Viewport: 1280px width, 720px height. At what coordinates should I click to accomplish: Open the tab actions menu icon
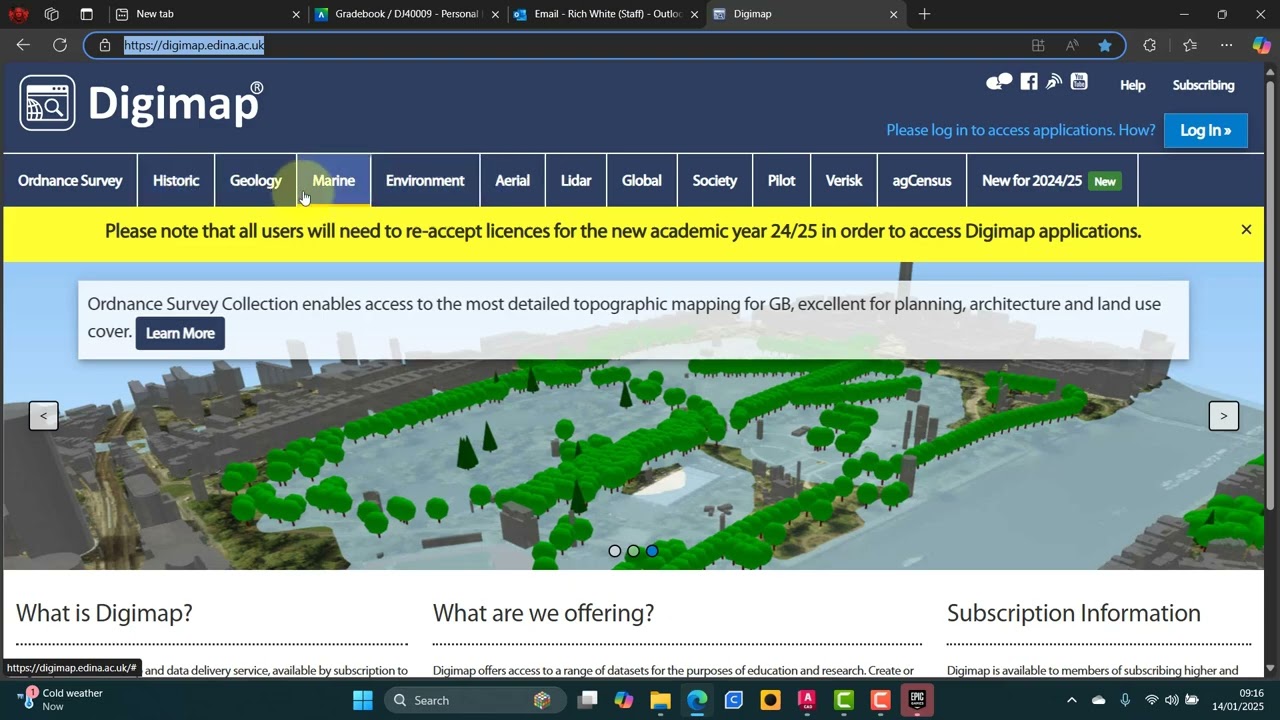86,14
